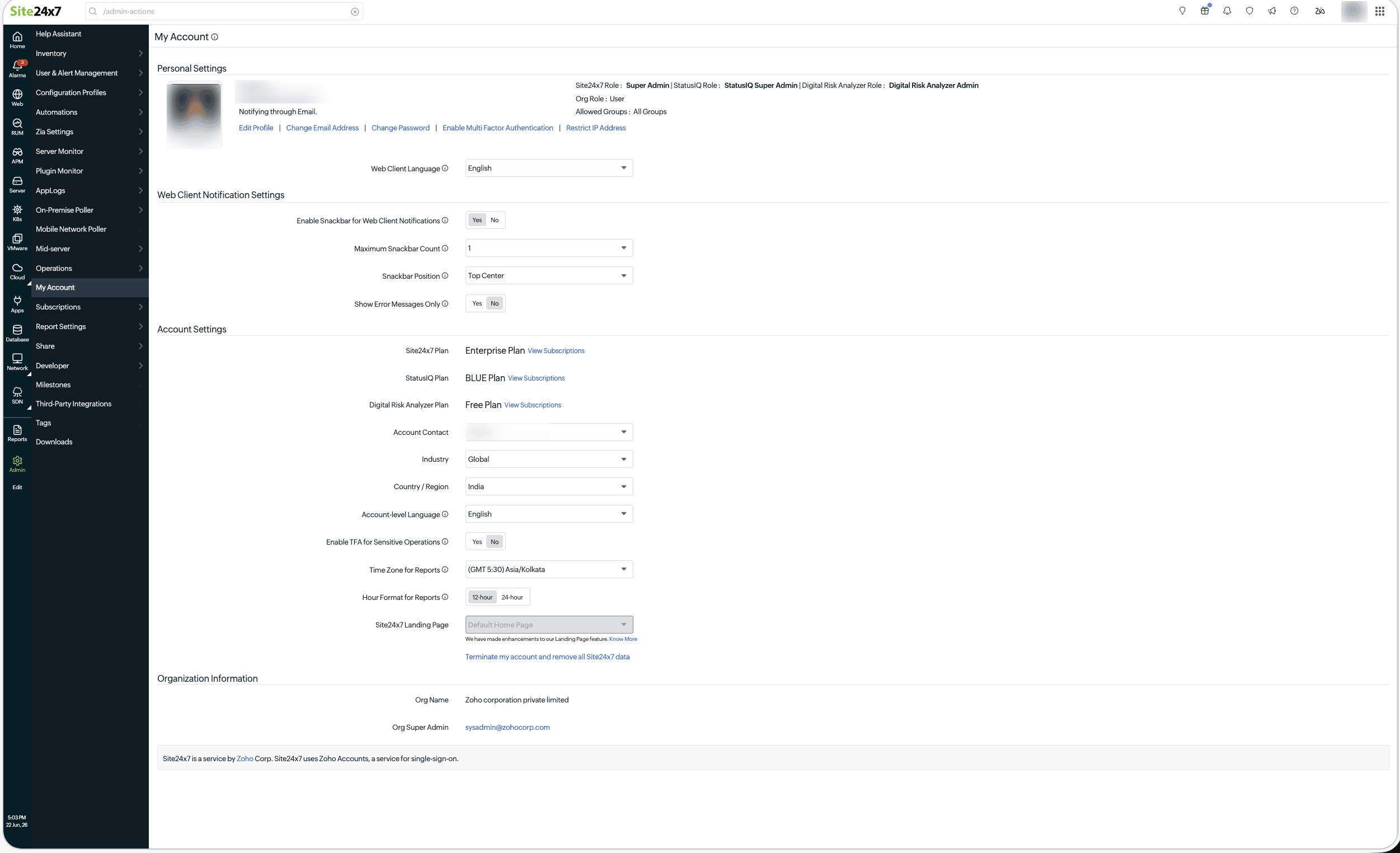Set Enable Snackbar notifications to No
This screenshot has width=1400, height=853.
(495, 220)
